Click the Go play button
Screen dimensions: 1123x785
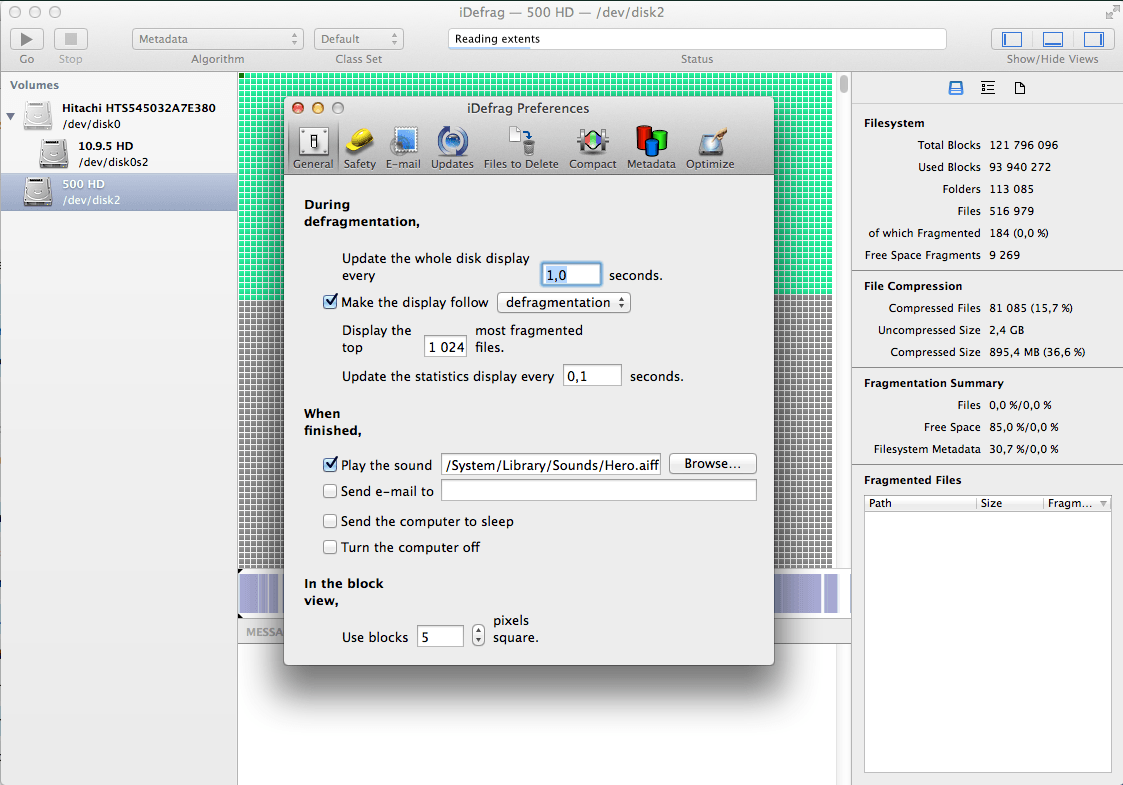coord(26,39)
